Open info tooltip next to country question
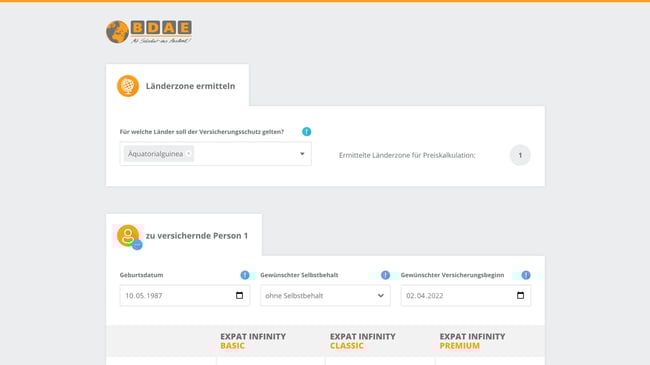 (x=306, y=131)
